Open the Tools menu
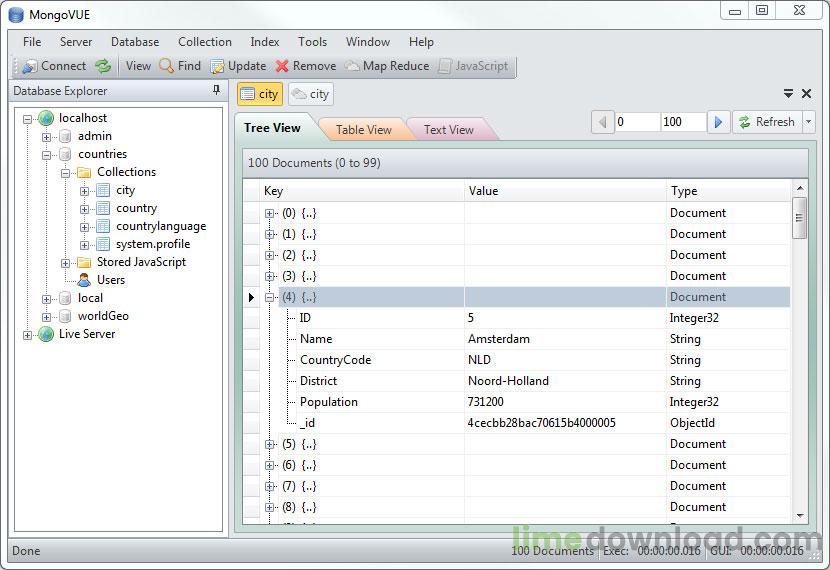830x570 pixels. pos(312,42)
